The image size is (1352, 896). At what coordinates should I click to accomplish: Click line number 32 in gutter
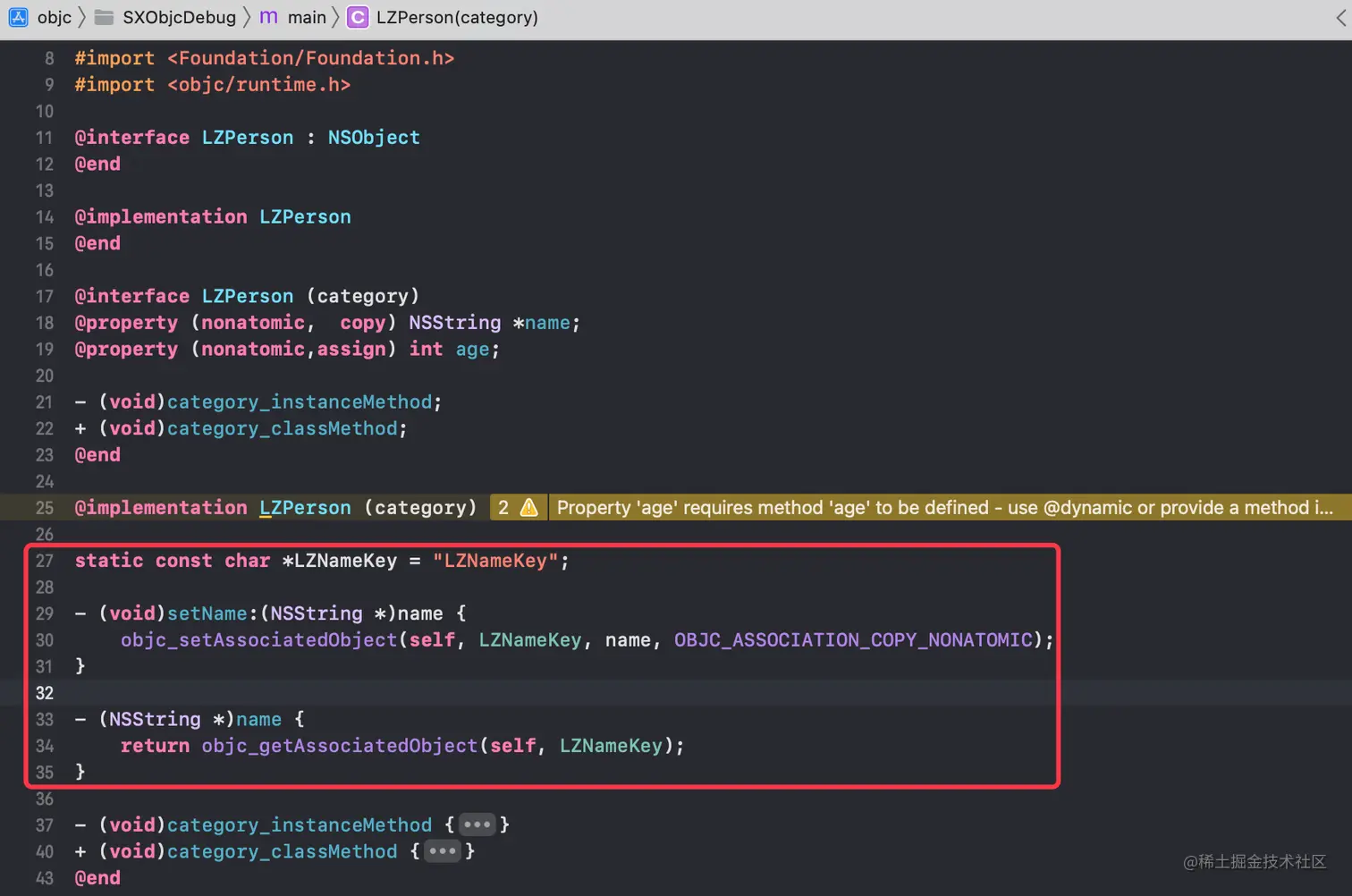[45, 693]
